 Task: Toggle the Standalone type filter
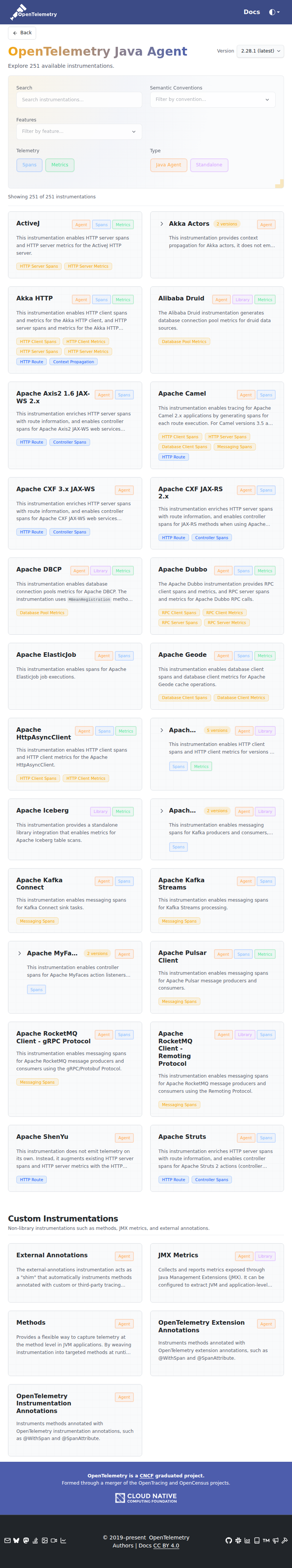(209, 165)
